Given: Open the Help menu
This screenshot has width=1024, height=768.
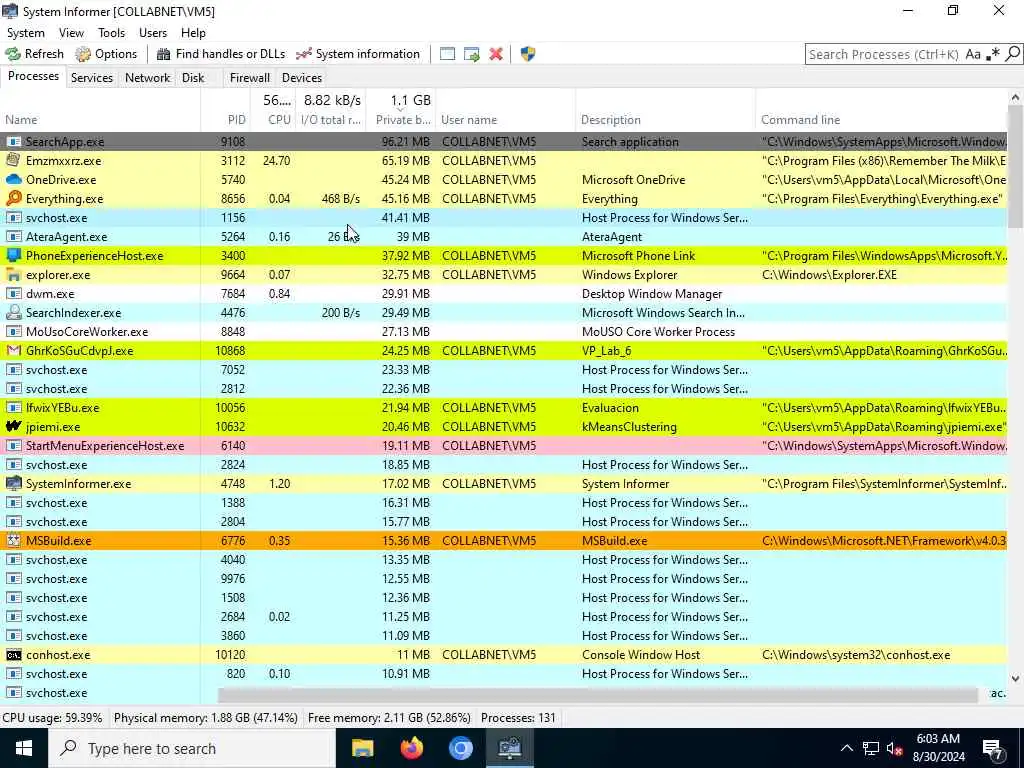Looking at the screenshot, I should pos(193,33).
